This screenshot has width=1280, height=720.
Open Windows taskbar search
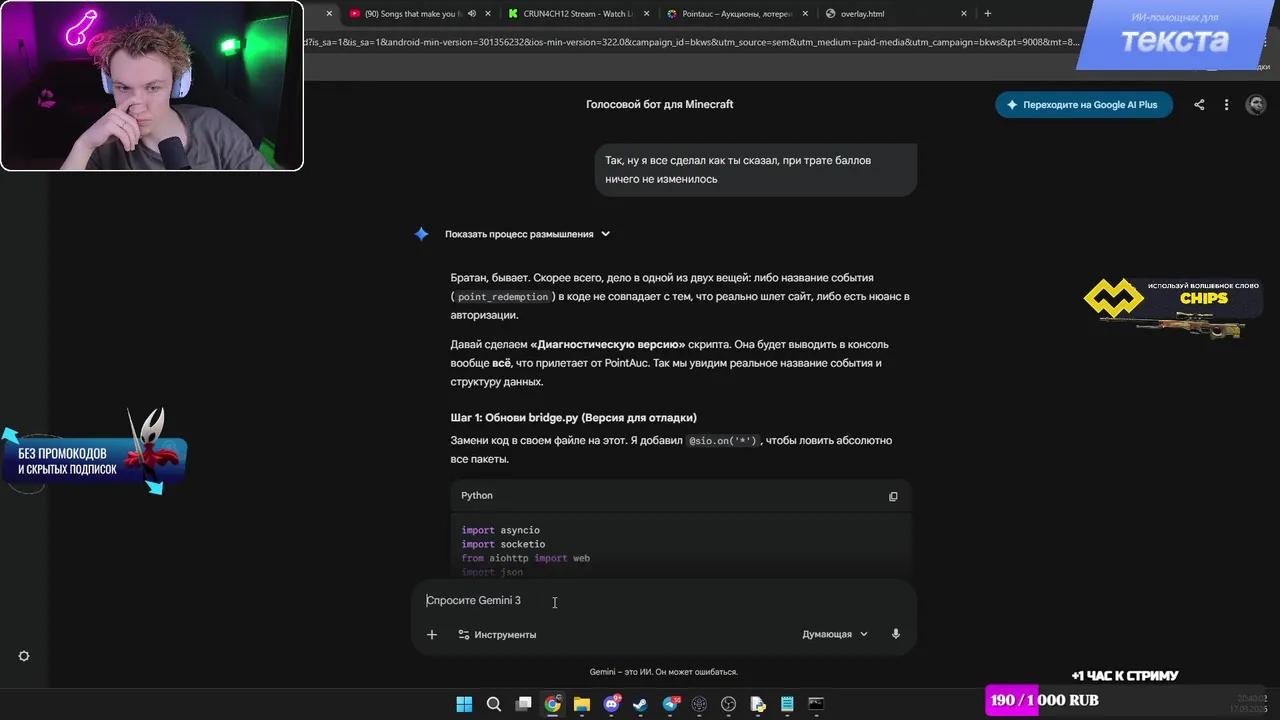[x=494, y=704]
